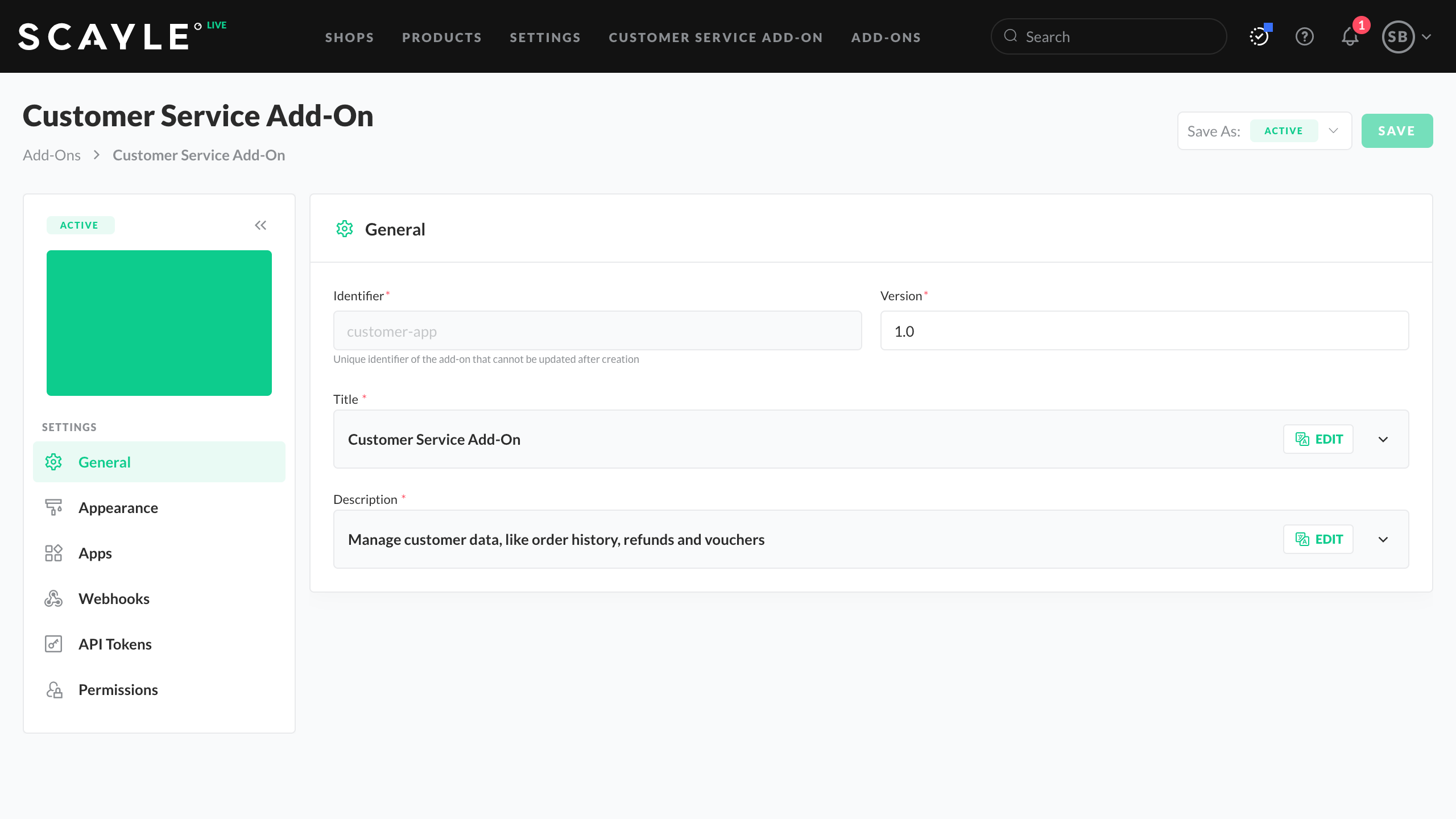Click the SB user avatar
Viewport: 1456px width, 819px height.
(x=1398, y=37)
